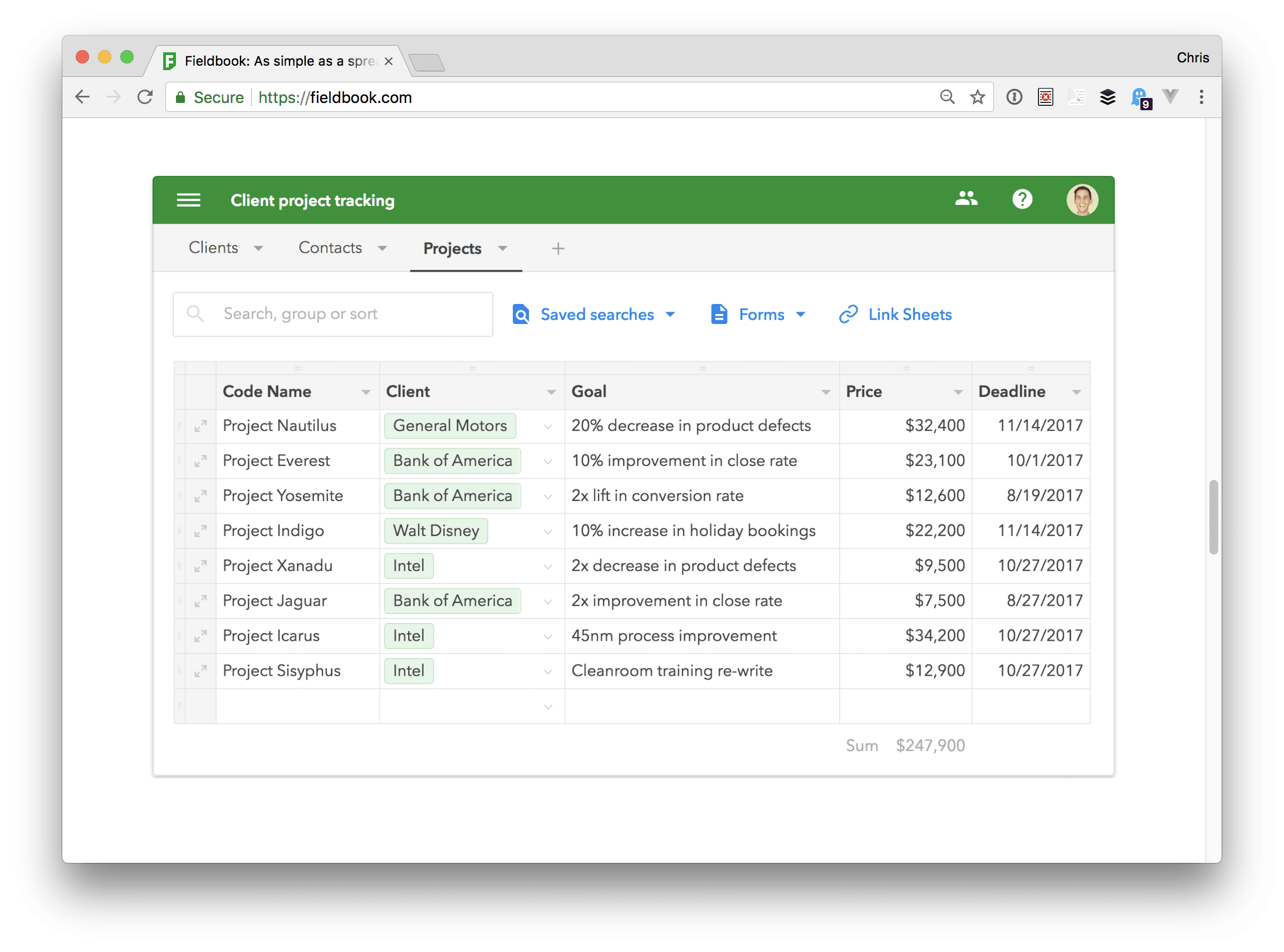Select the '45nm process improvement' goal cell
The image size is (1284, 952).
(702, 636)
